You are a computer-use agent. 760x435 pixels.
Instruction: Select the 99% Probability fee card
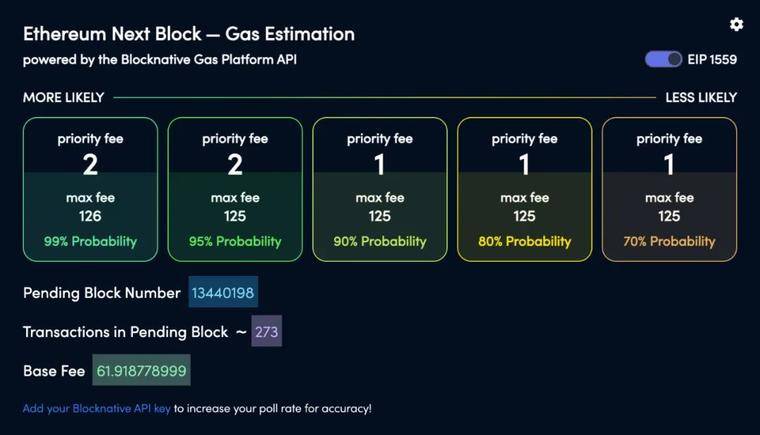(x=90, y=189)
